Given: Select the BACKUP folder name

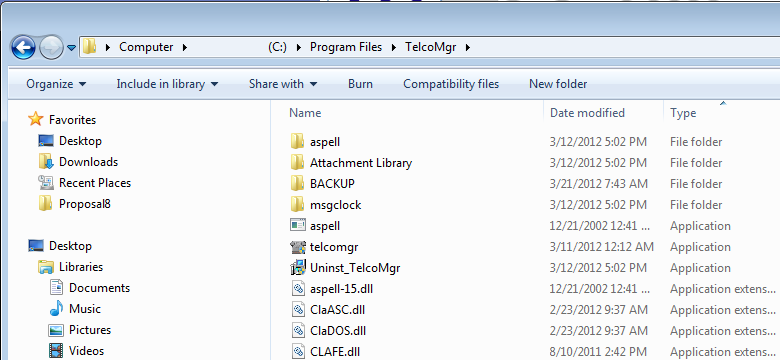Looking at the screenshot, I should [x=332, y=183].
